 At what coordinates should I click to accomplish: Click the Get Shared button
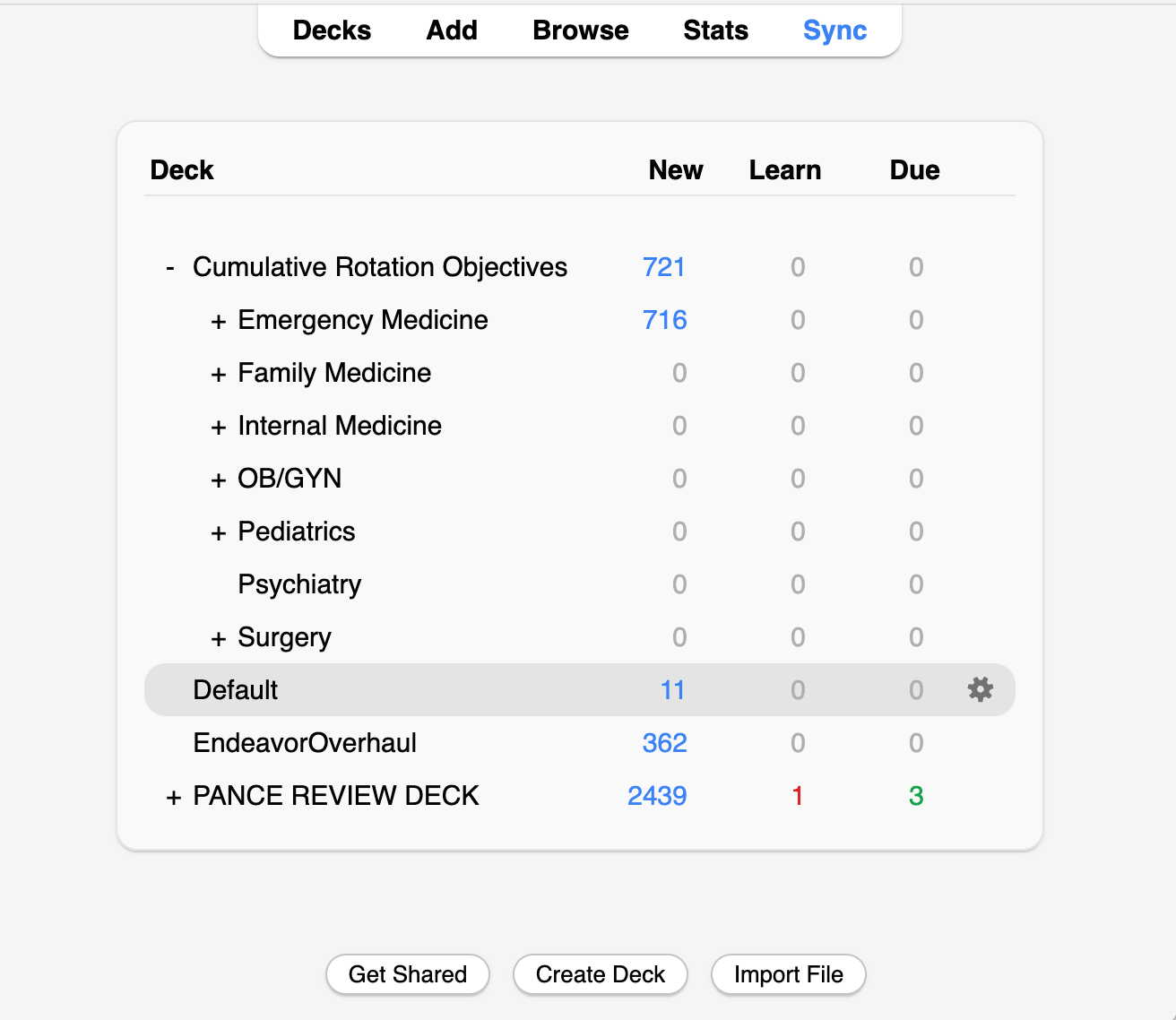point(408,974)
